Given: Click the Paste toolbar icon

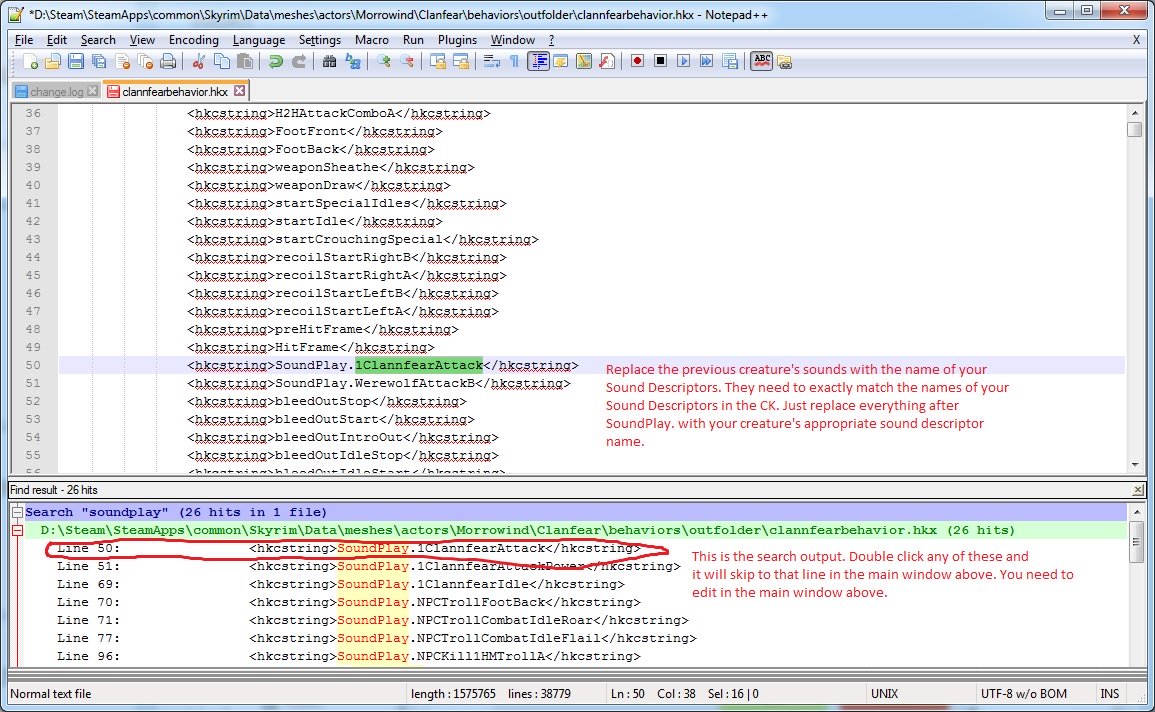Looking at the screenshot, I should coord(245,62).
